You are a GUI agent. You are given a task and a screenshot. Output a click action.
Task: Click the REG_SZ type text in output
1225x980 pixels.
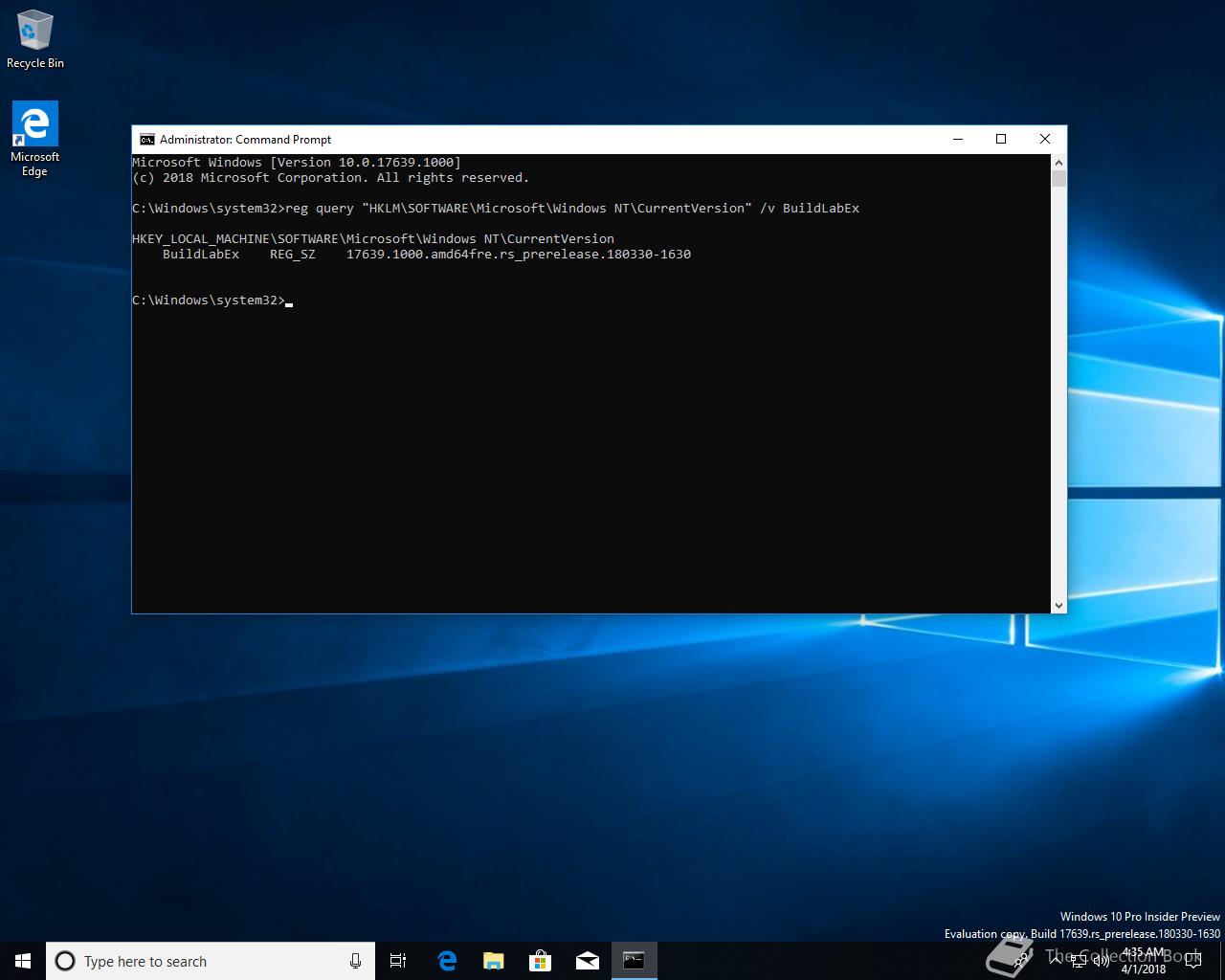293,255
